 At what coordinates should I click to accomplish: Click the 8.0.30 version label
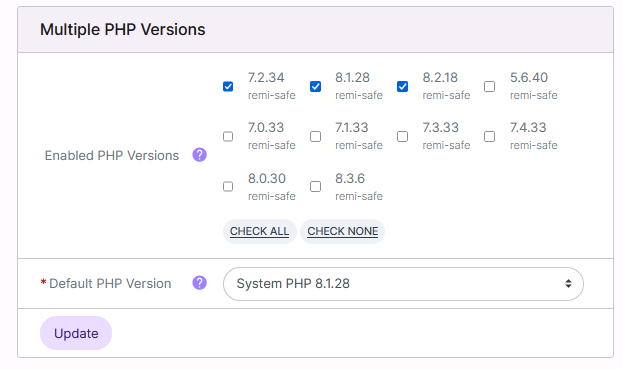tap(267, 178)
